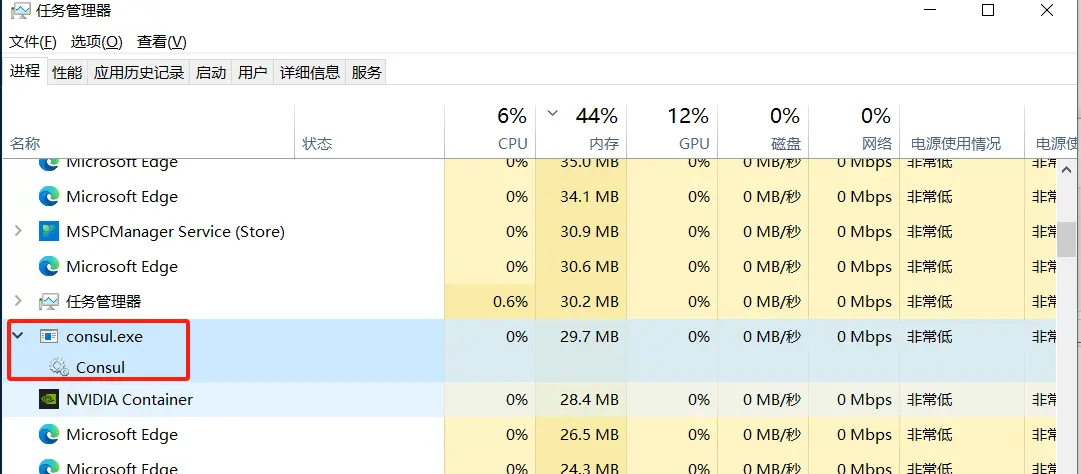
Task: Click the MSPCManager Service icon
Action: (49, 232)
